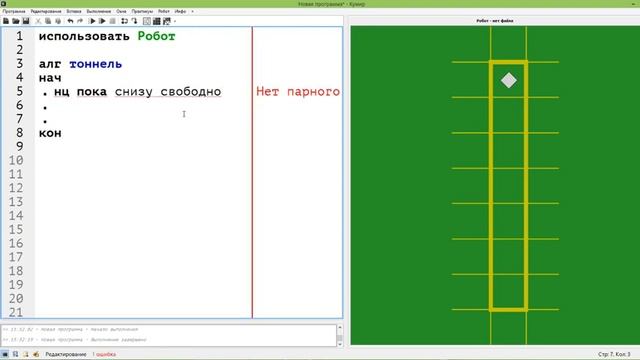
Task: Undo last edit arrow icon
Action: pyautogui.click(x=70, y=21)
